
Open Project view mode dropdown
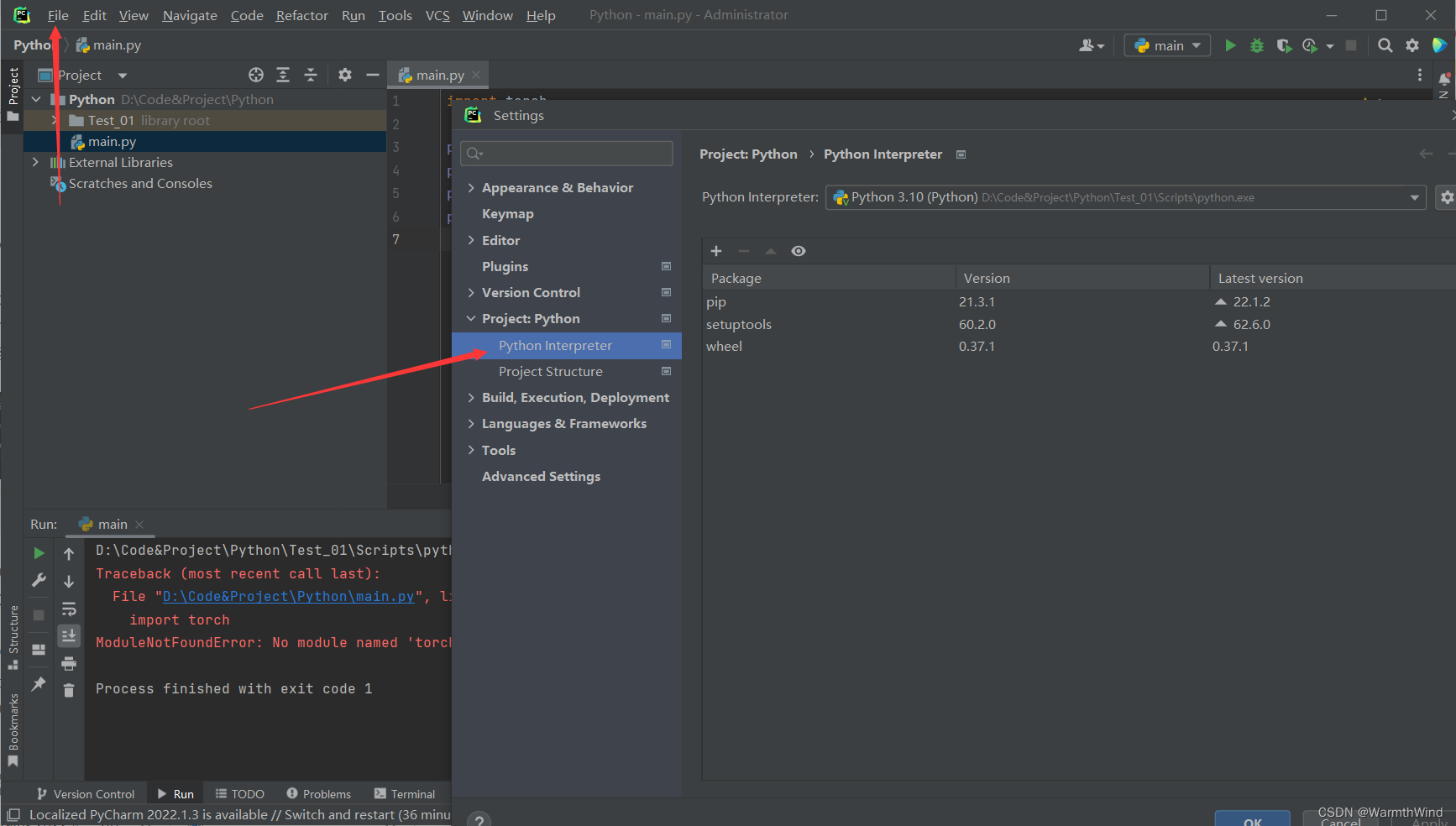click(x=123, y=76)
